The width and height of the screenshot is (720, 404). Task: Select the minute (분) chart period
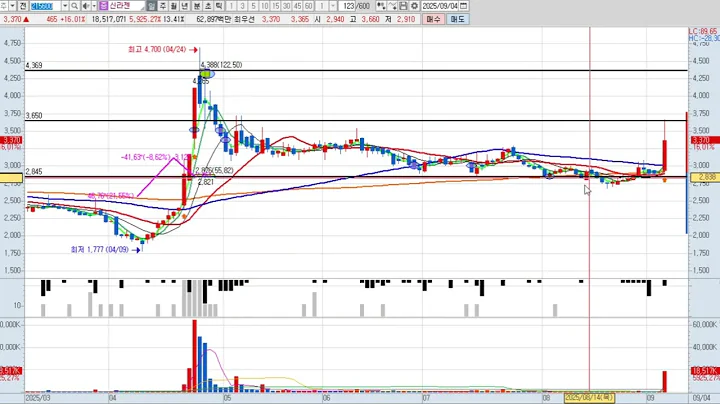point(197,6)
